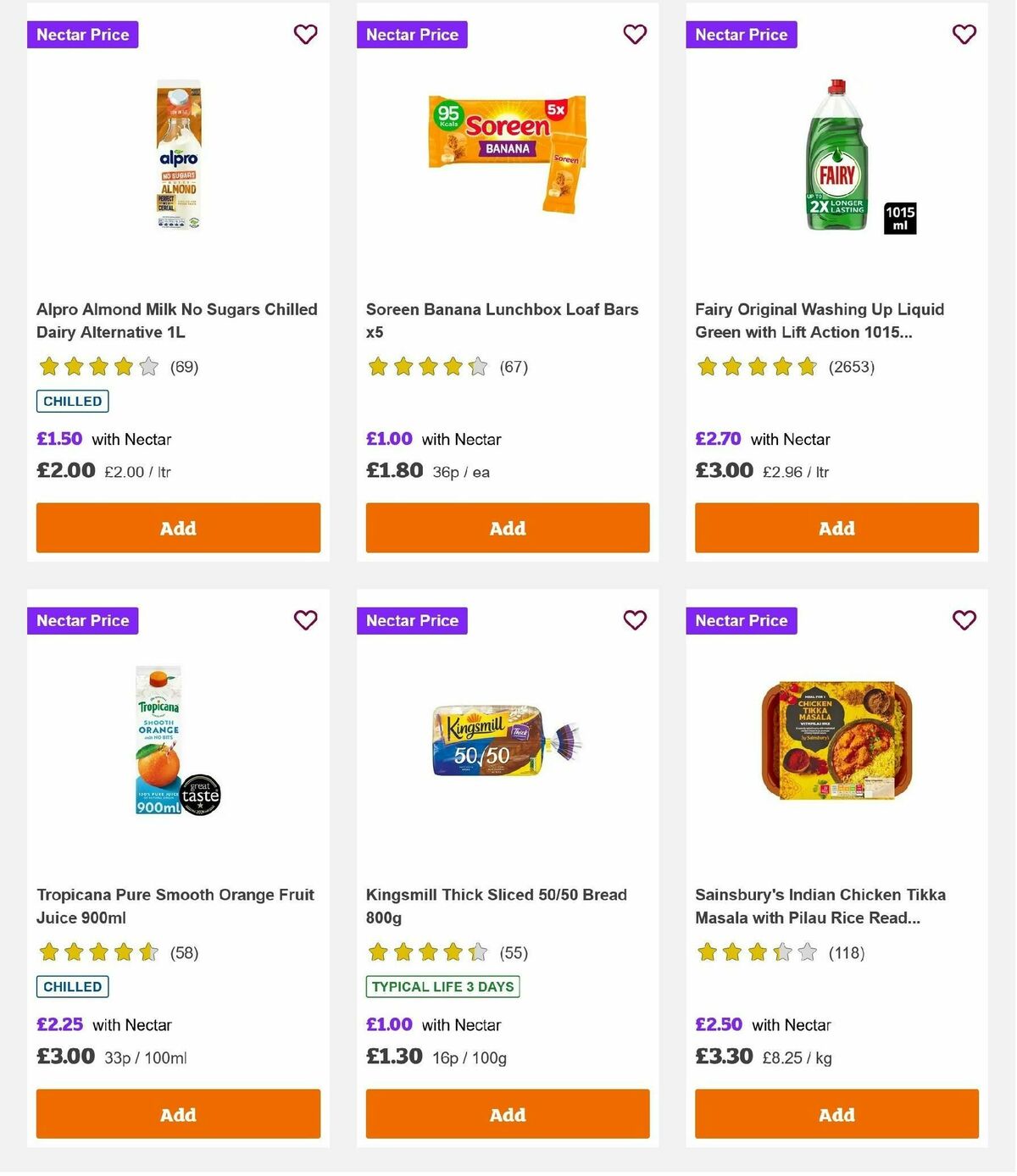Toggle the favourite heart on Soreen bars
Screen dimensions: 1017x1176
click(635, 35)
